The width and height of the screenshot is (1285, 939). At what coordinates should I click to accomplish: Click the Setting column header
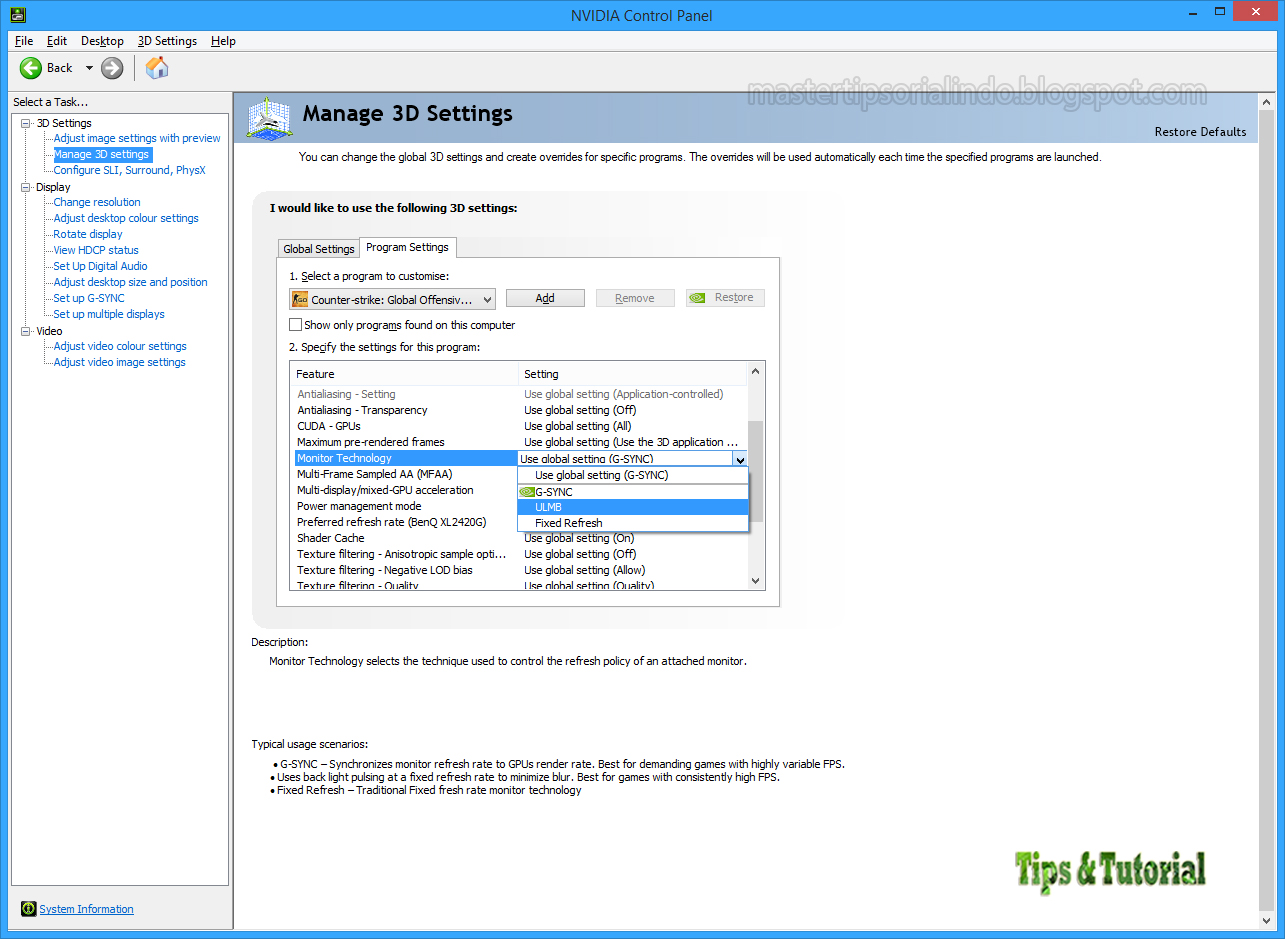[633, 374]
